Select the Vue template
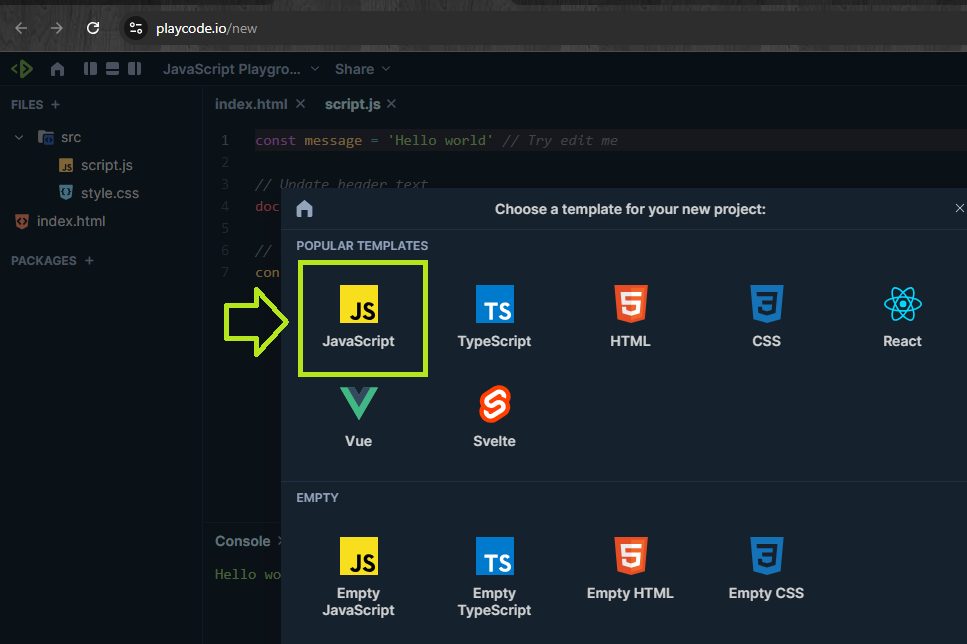Screen dimensions: 967x644 (x=358, y=415)
